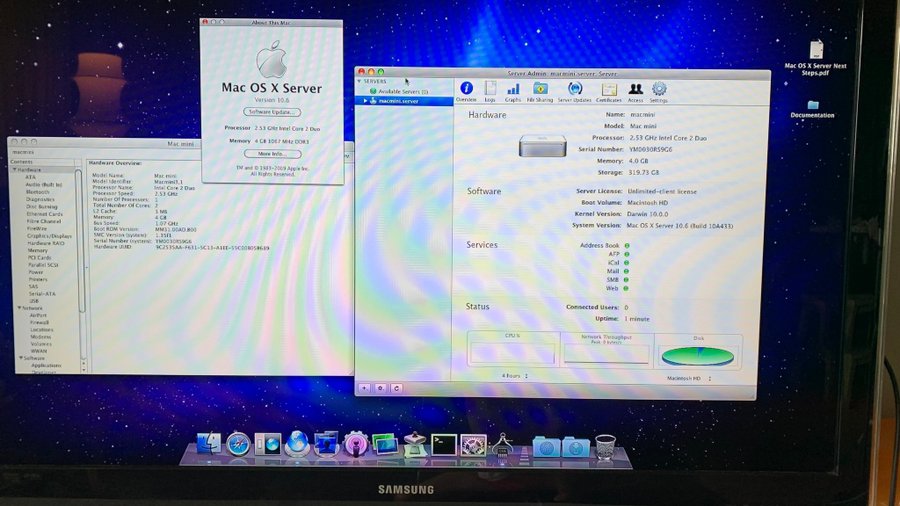Launch Safari from the Dock

[x=238, y=445]
